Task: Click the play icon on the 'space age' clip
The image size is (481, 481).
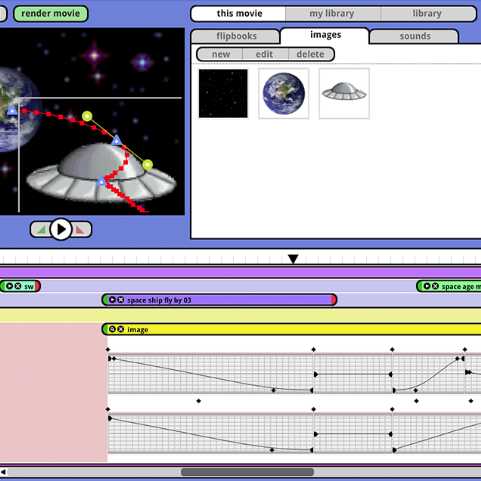Action: coord(427,286)
